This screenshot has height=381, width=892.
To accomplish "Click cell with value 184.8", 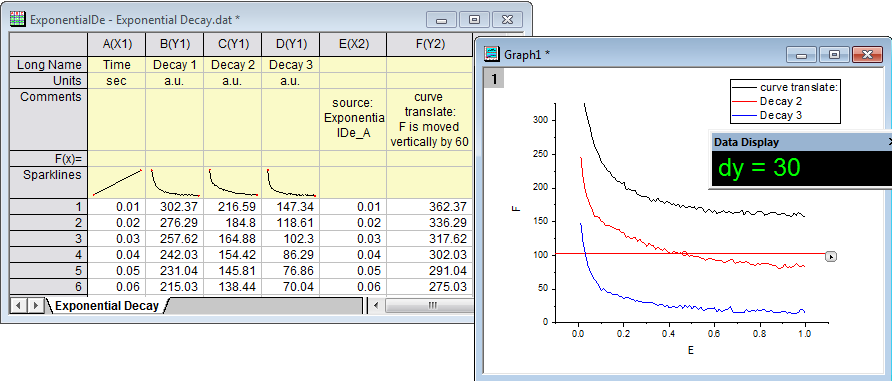I will (x=233, y=222).
